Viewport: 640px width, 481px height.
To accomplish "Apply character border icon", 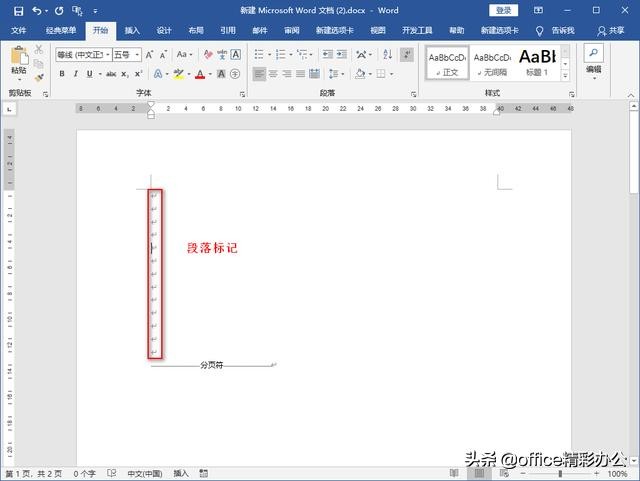I will tap(236, 54).
